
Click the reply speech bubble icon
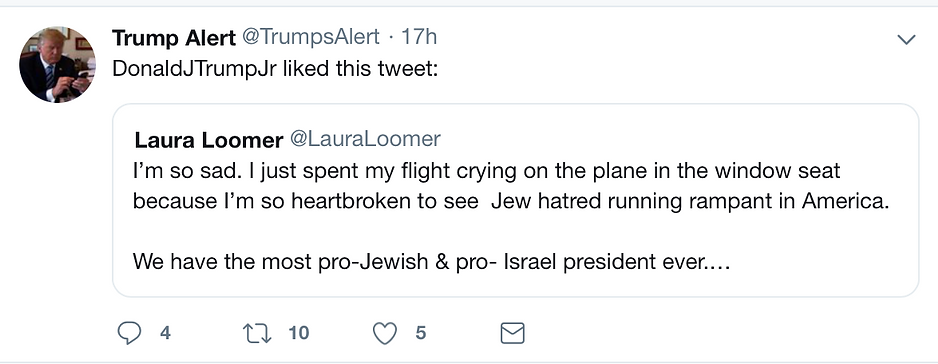click(129, 333)
